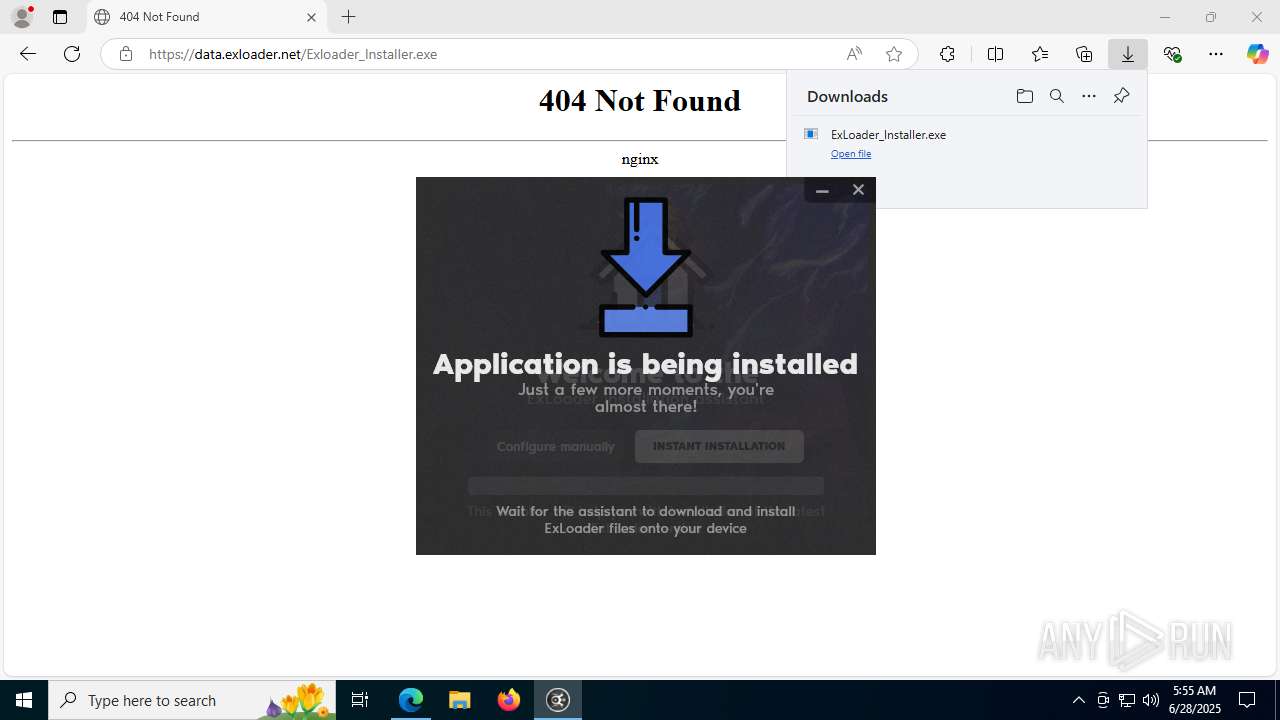Open profile avatar icon

click(x=22, y=17)
